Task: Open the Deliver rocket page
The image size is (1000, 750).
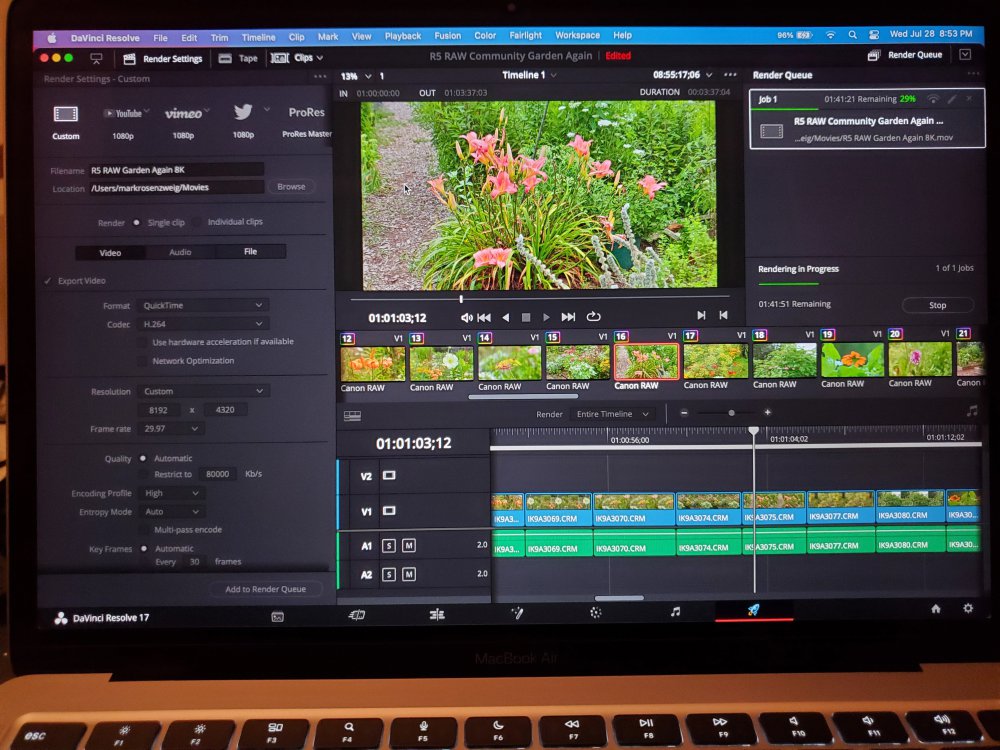Action: [754, 610]
